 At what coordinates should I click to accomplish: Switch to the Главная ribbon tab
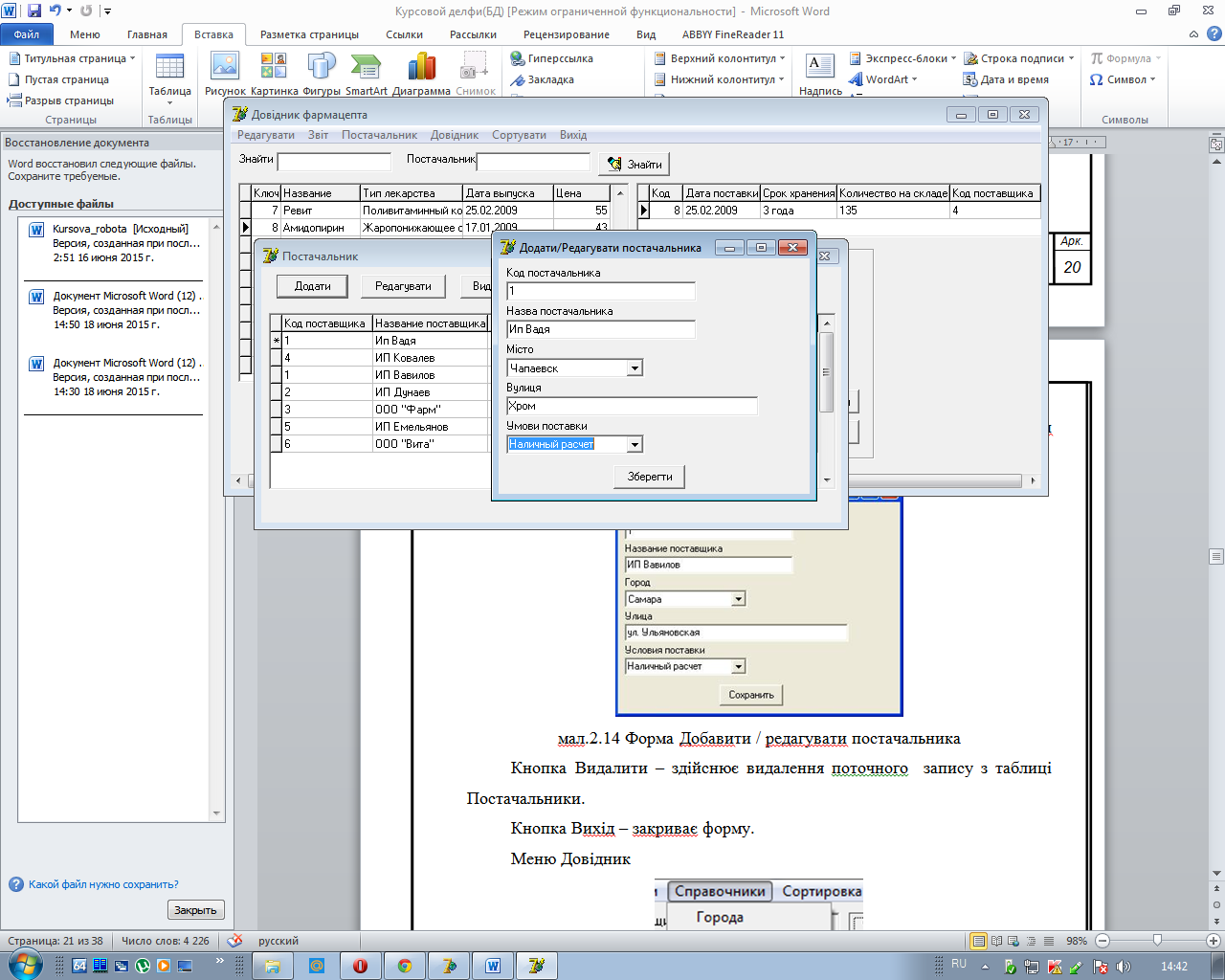(147, 34)
